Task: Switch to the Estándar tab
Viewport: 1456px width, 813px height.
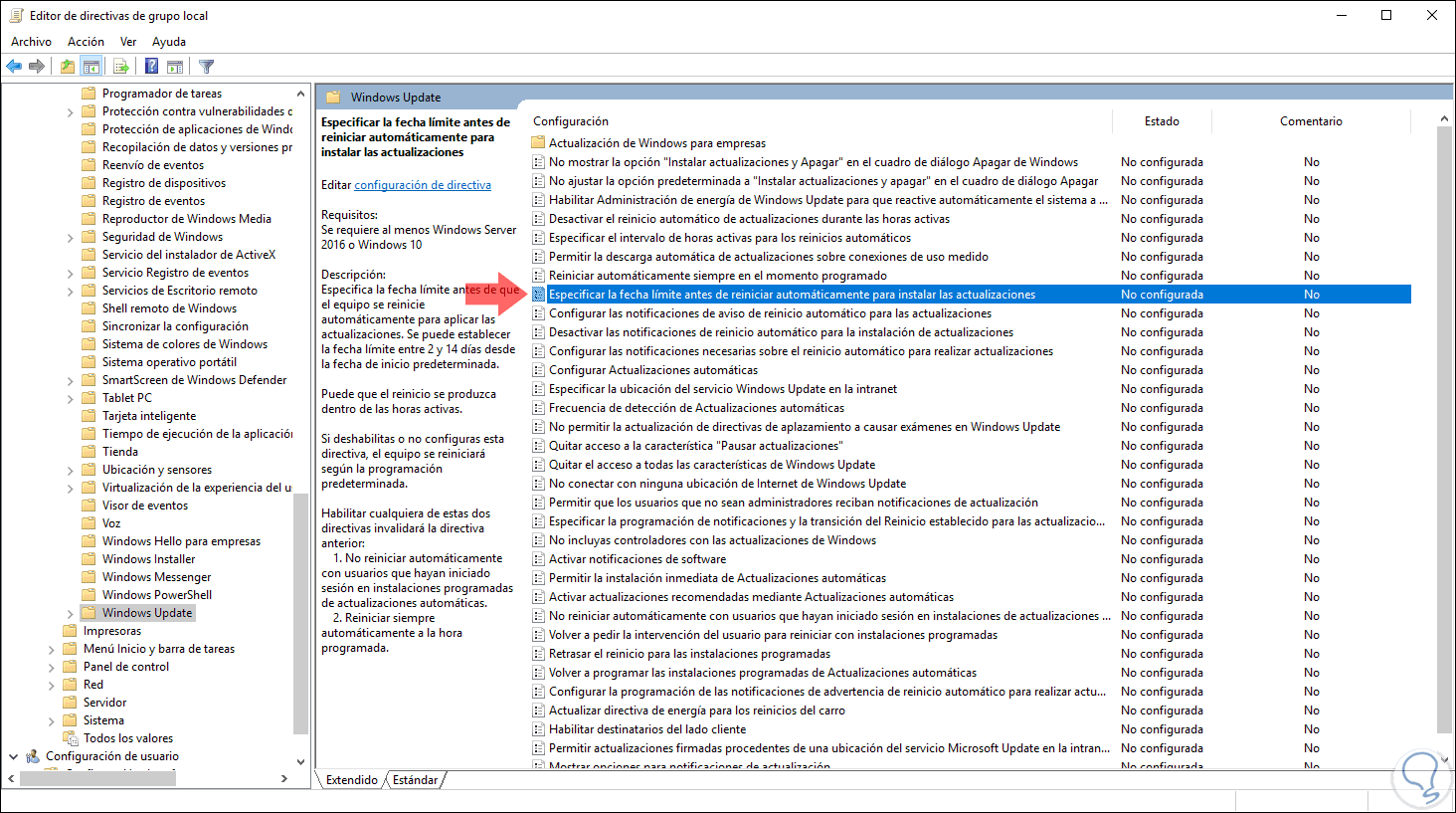Action: (415, 780)
